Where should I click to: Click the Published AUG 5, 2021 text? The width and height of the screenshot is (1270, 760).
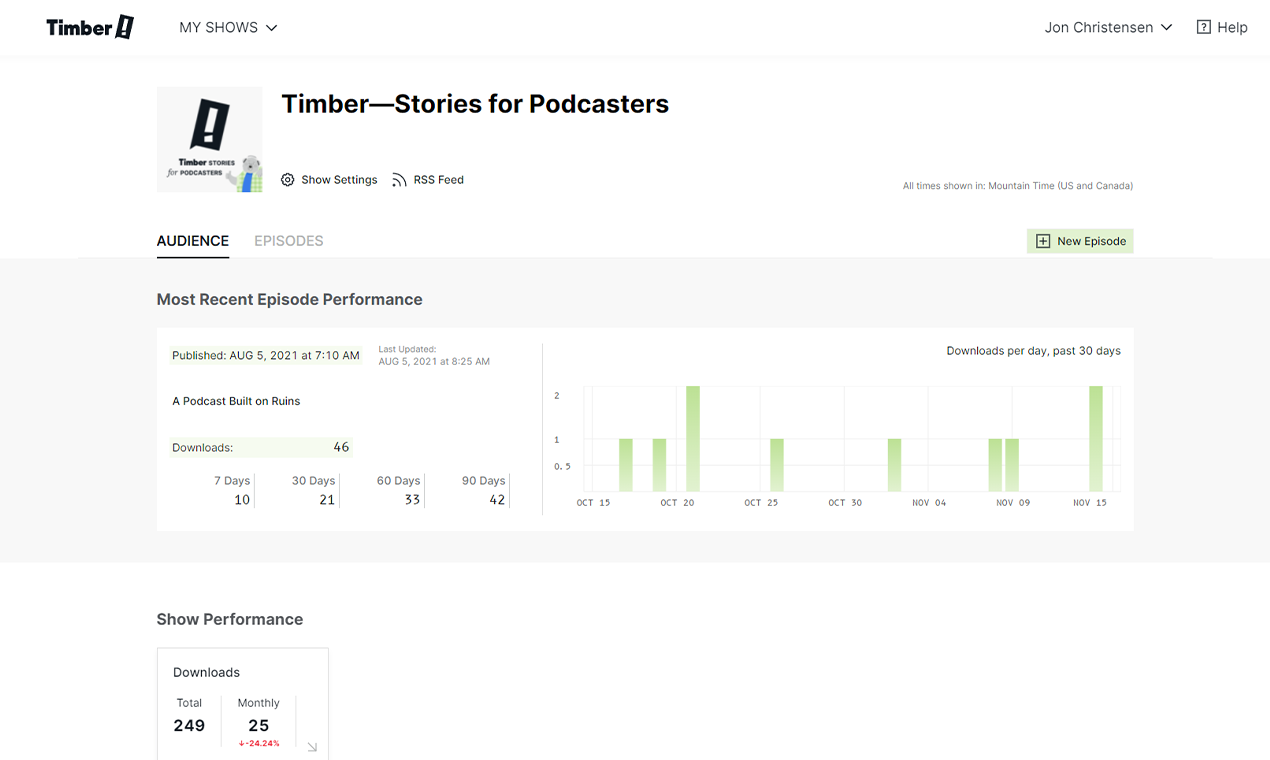tap(266, 355)
